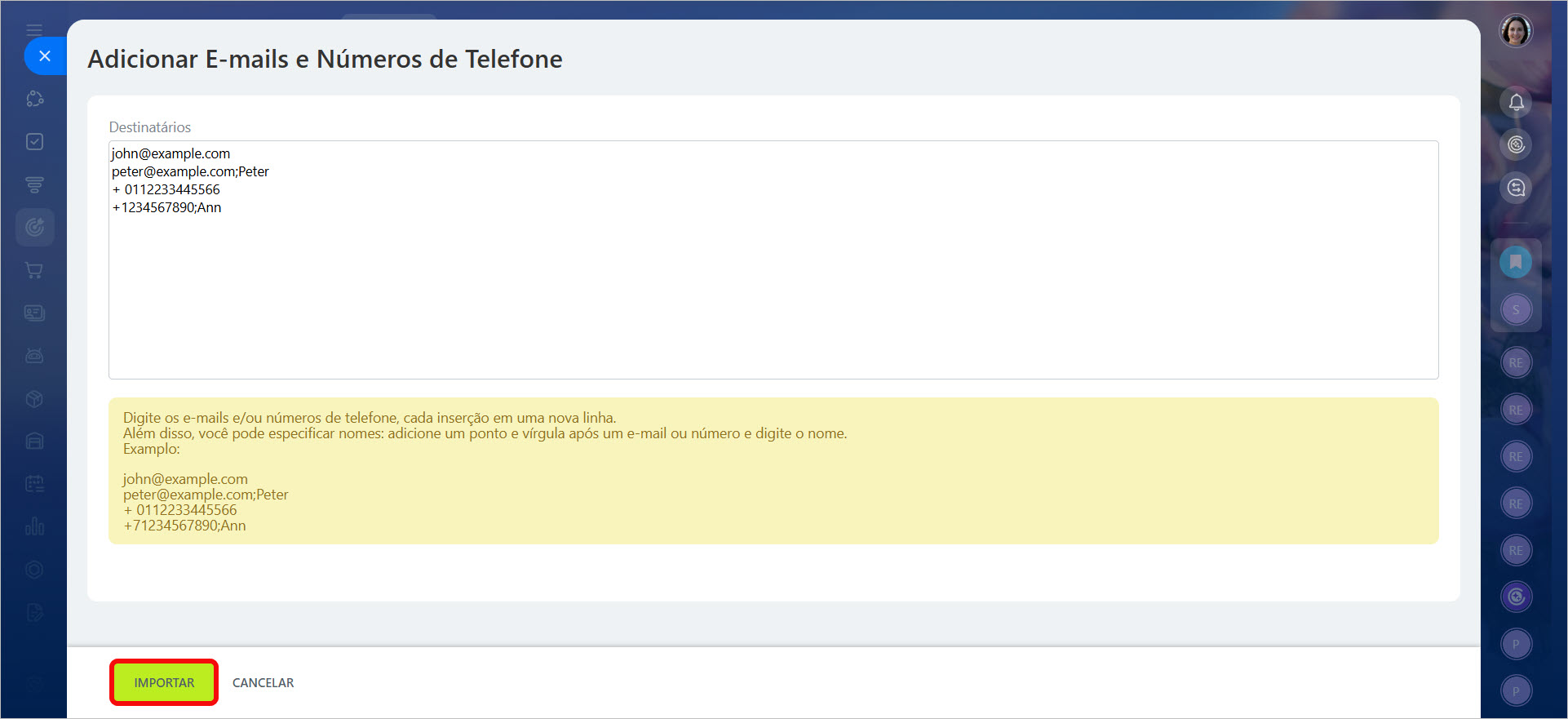Open the spiral target icon in the right panel
1568x719 pixels.
click(1516, 144)
